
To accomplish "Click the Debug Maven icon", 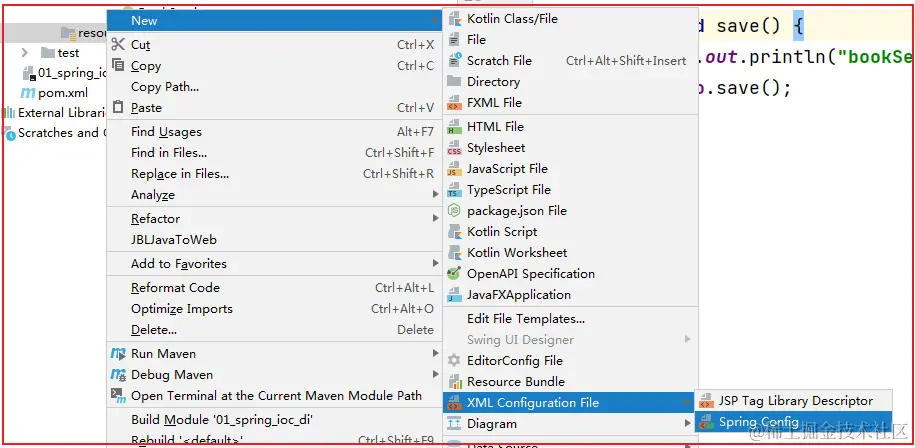I will coord(118,374).
